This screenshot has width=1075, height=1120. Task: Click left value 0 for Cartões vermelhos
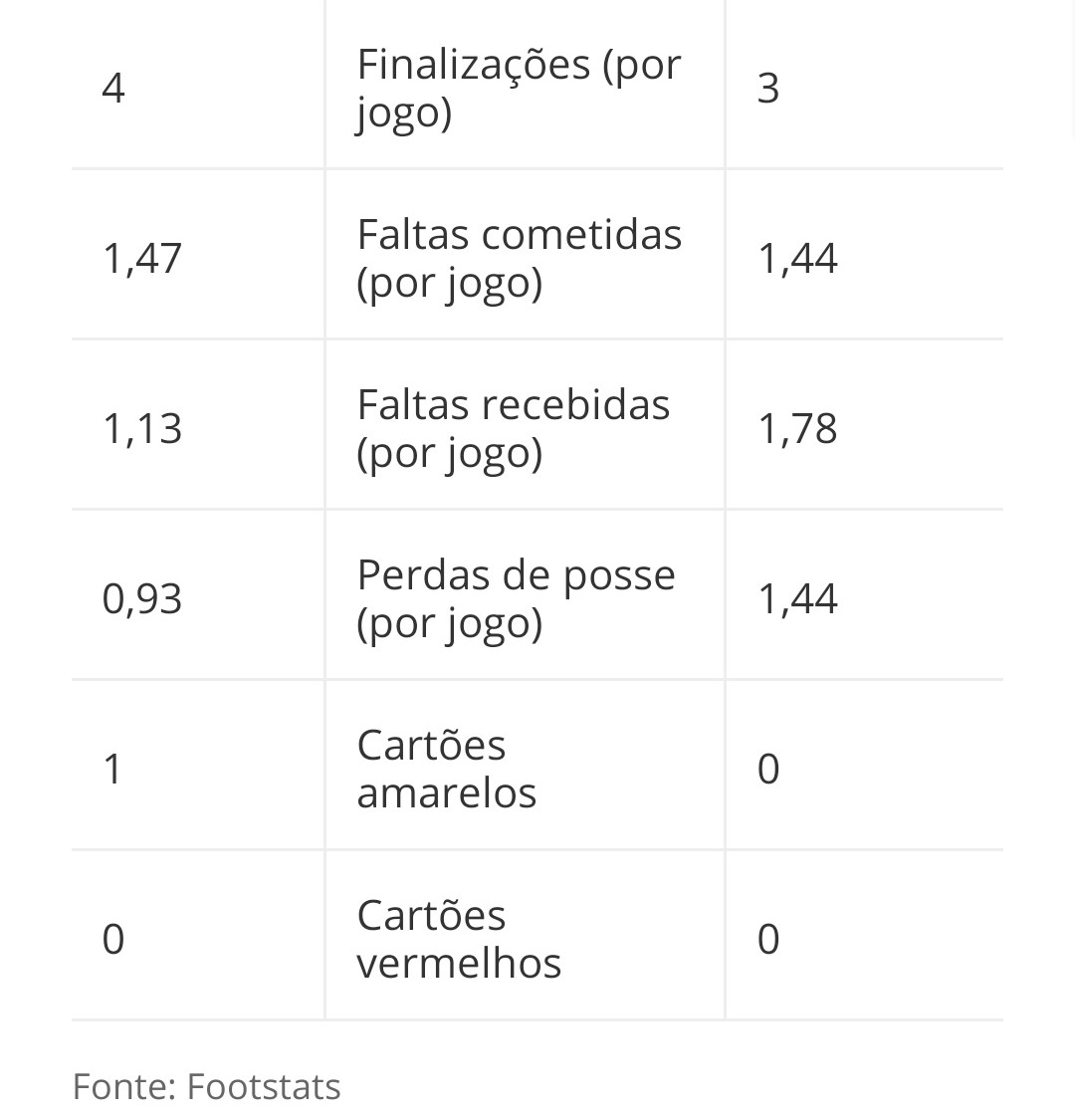[x=113, y=939]
